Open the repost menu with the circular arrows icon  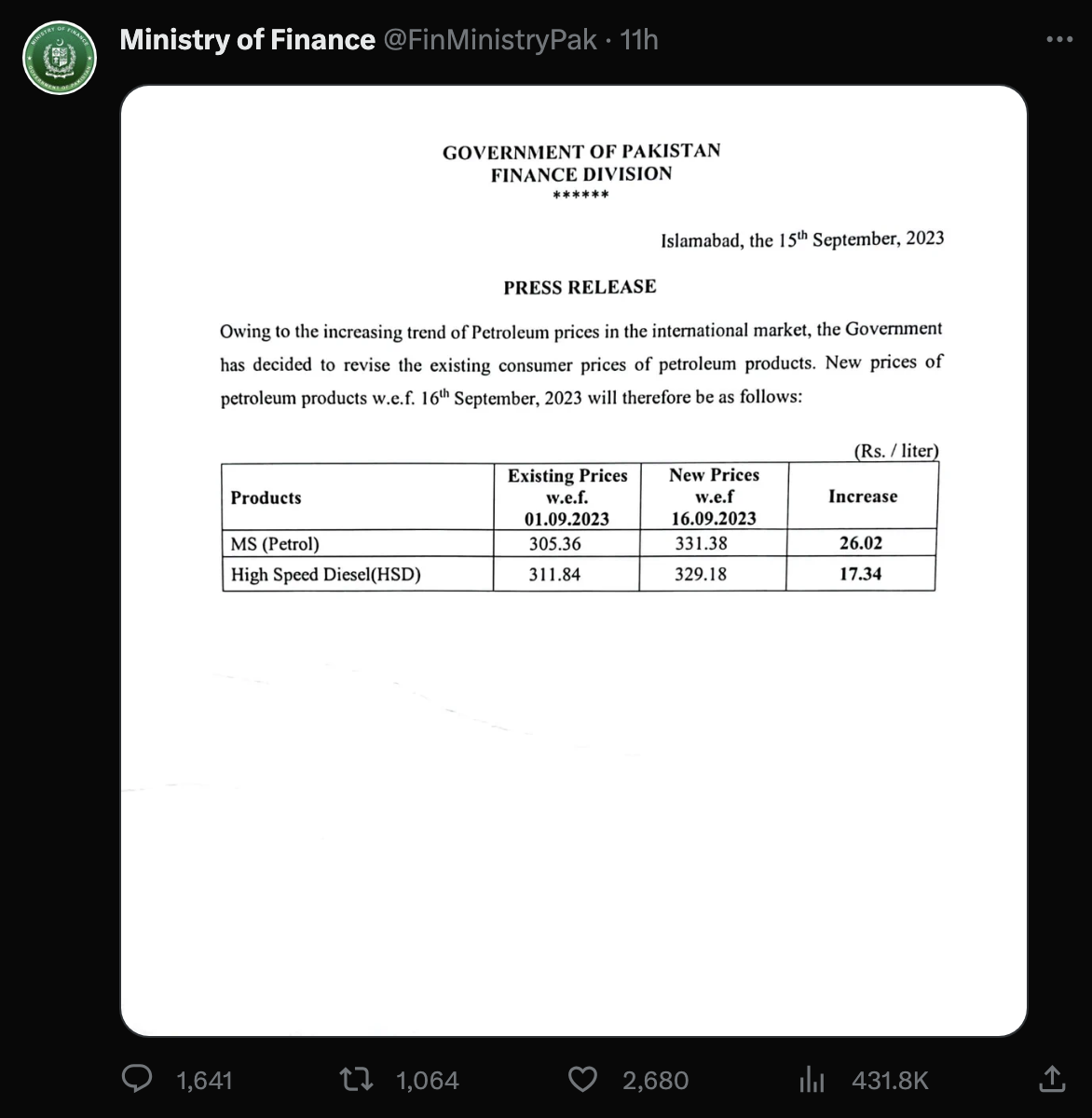coord(357,1079)
